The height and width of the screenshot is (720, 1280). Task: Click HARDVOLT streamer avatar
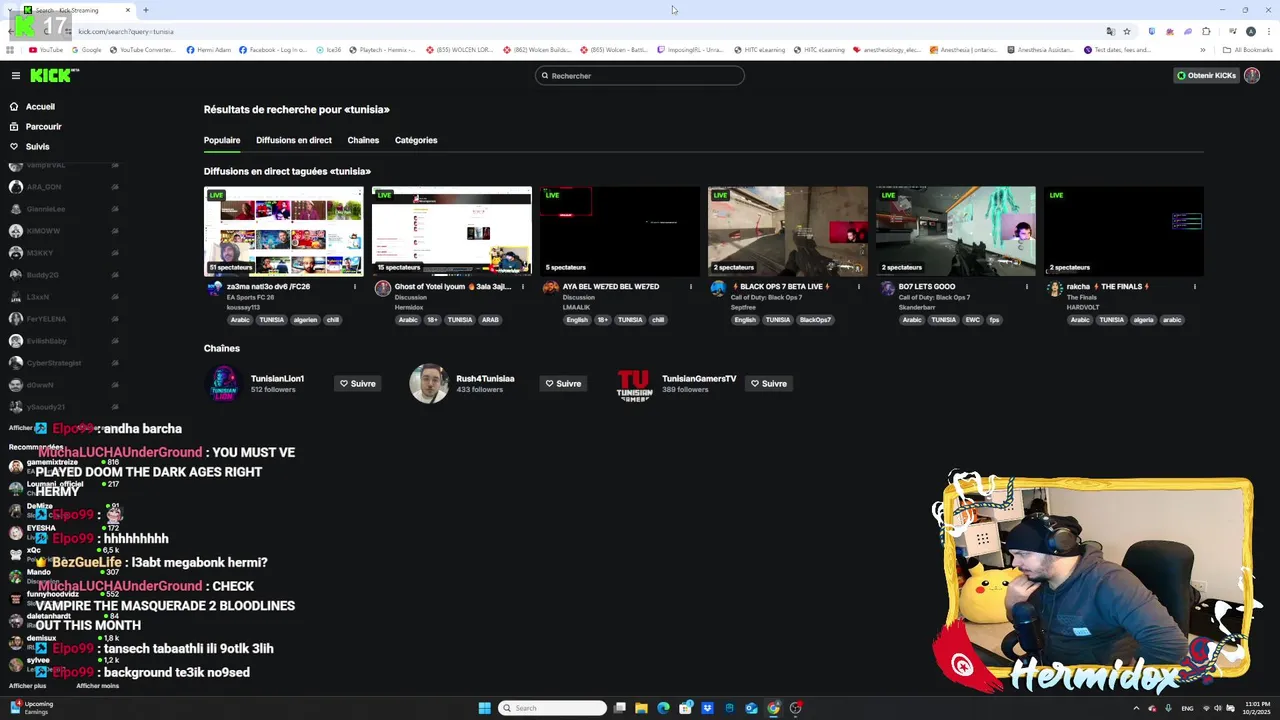click(x=1054, y=288)
